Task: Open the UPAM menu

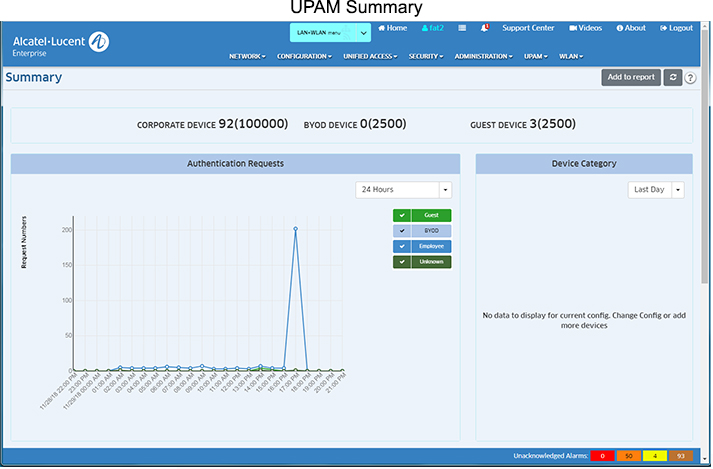Action: click(536, 56)
